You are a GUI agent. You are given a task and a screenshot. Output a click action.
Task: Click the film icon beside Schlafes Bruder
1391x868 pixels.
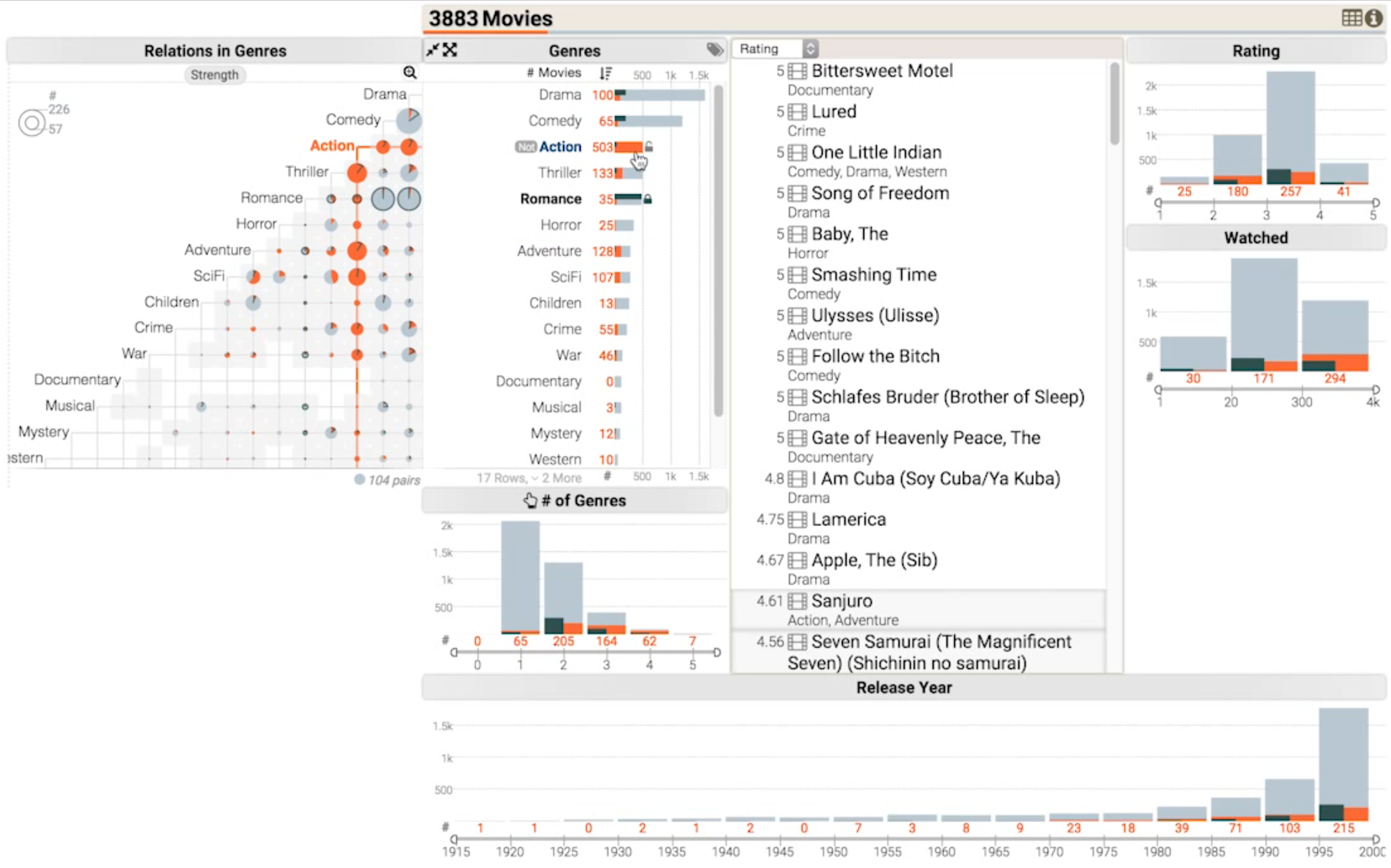point(798,397)
